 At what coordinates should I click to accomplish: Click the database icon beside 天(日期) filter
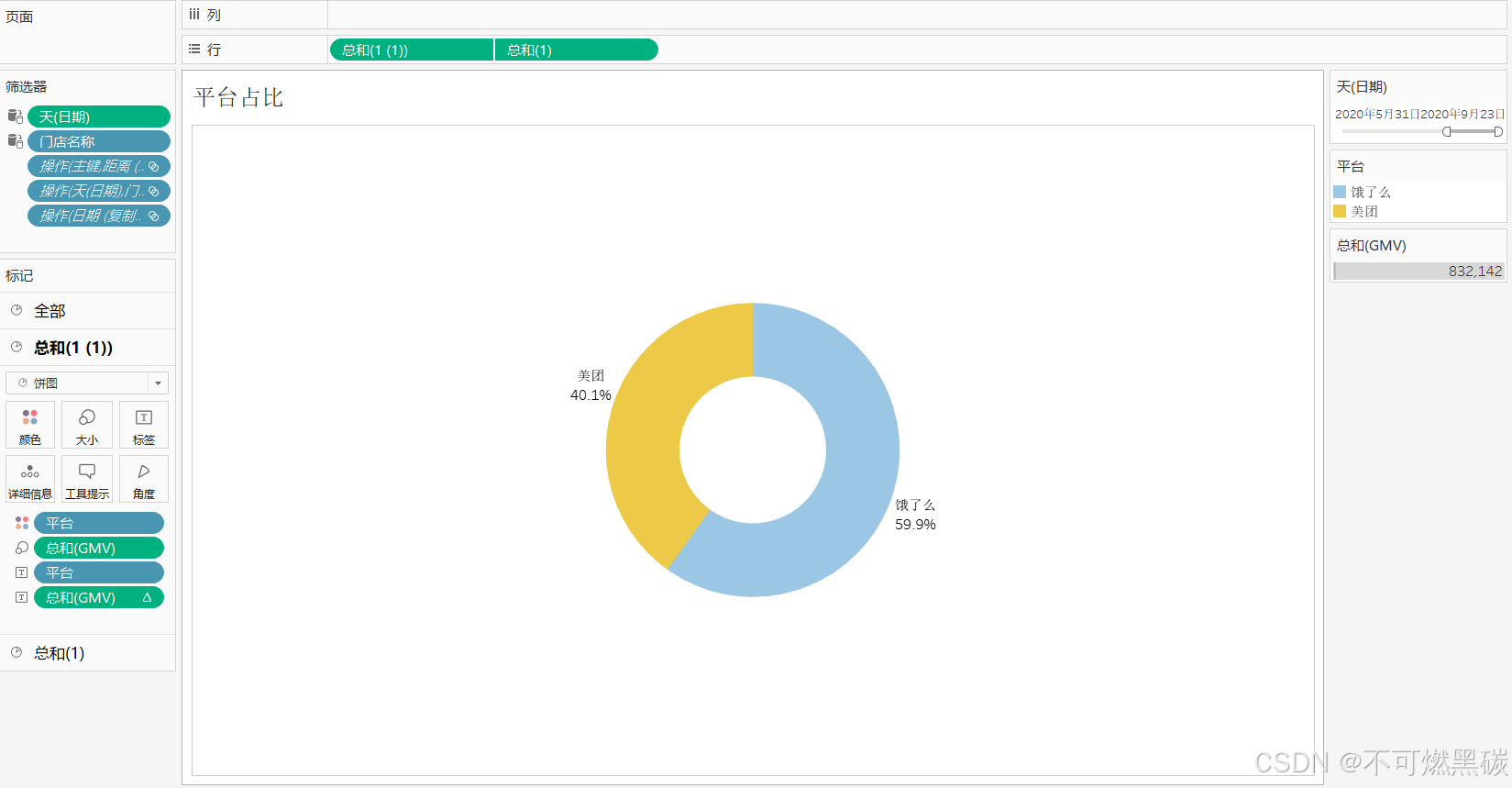click(15, 117)
